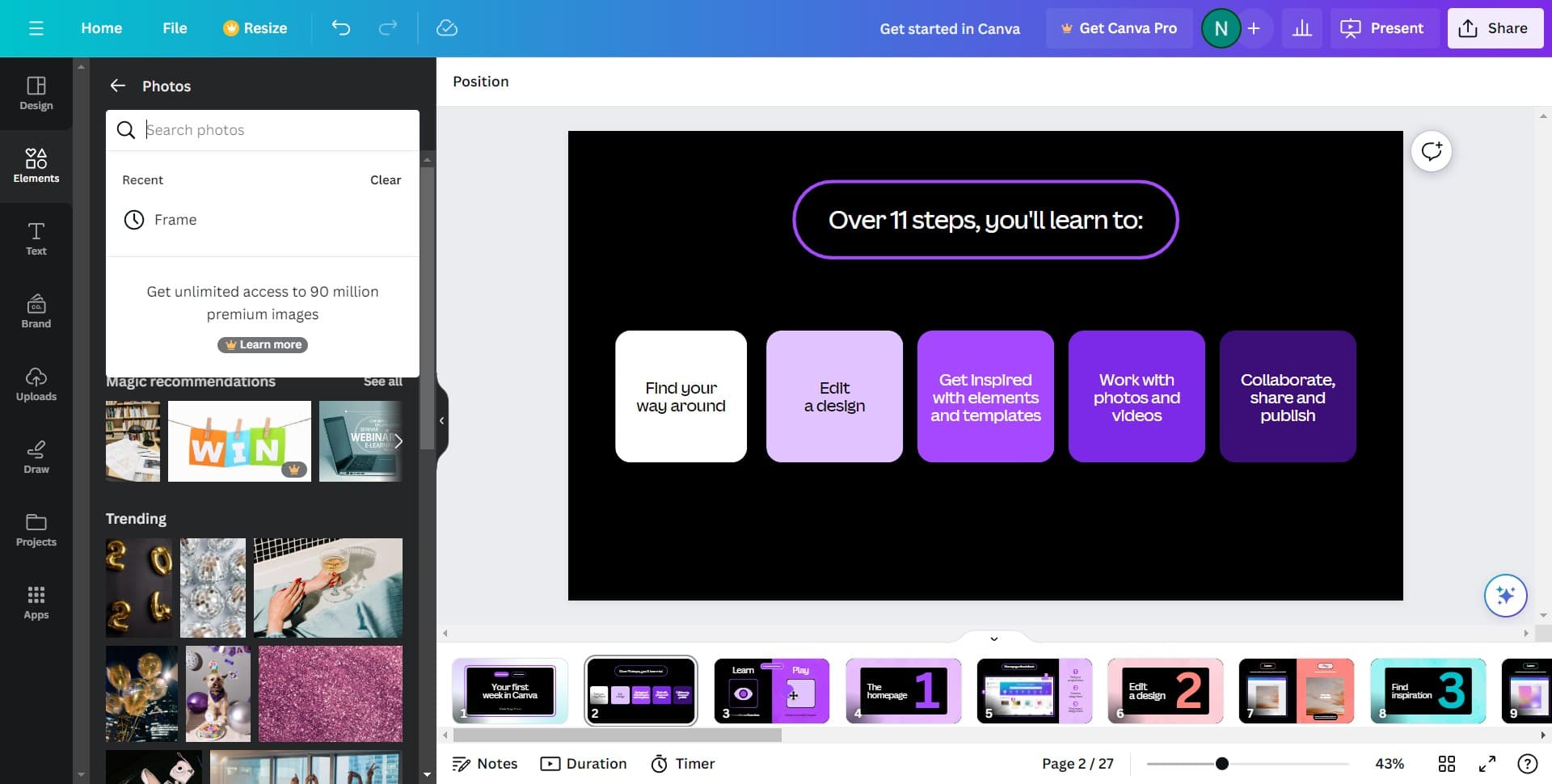
Task: Open the analytics chart icon
Action: click(1301, 28)
